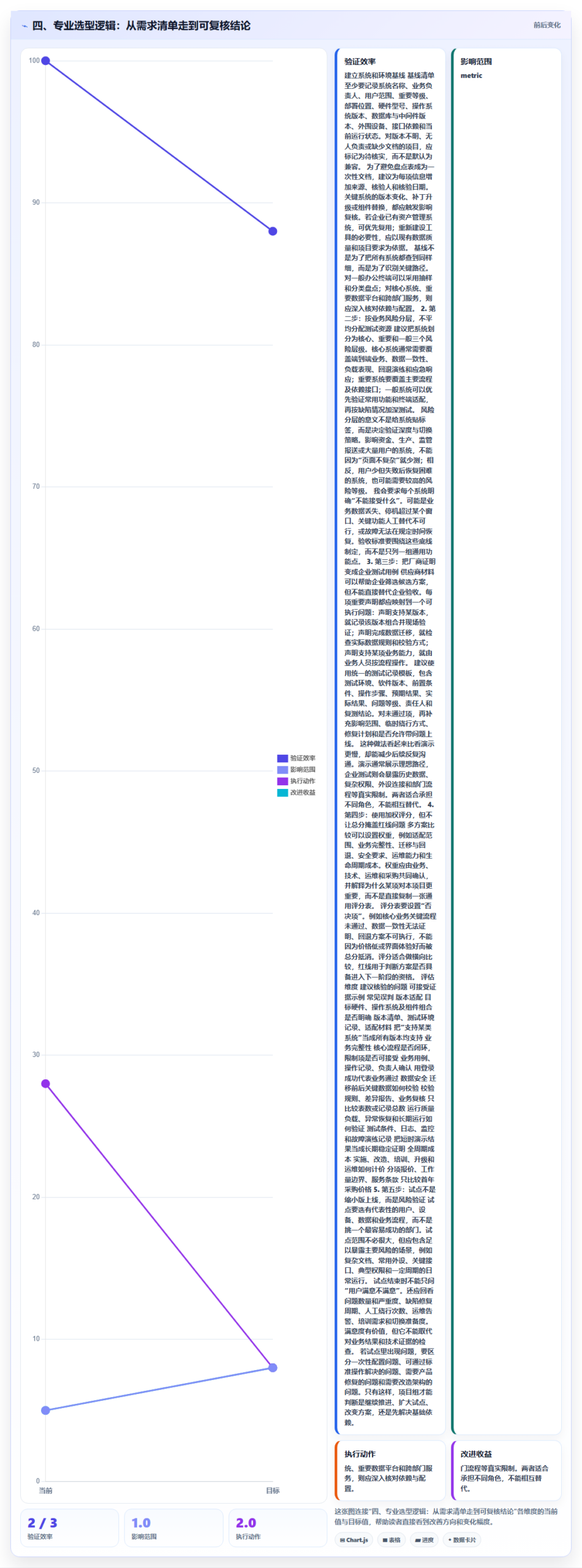Image resolution: width=582 pixels, height=1568 pixels.
Task: Open the 影响范围 card heading
Action: [x=476, y=62]
